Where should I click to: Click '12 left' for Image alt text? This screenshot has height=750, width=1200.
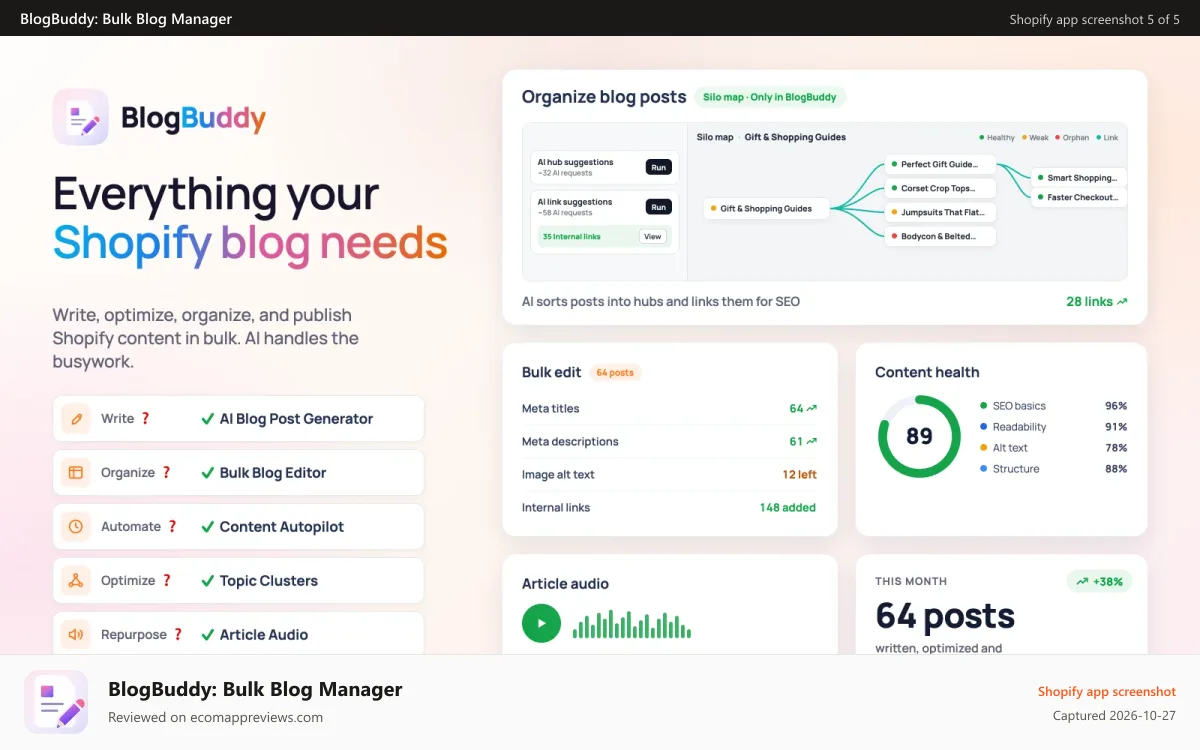point(799,474)
